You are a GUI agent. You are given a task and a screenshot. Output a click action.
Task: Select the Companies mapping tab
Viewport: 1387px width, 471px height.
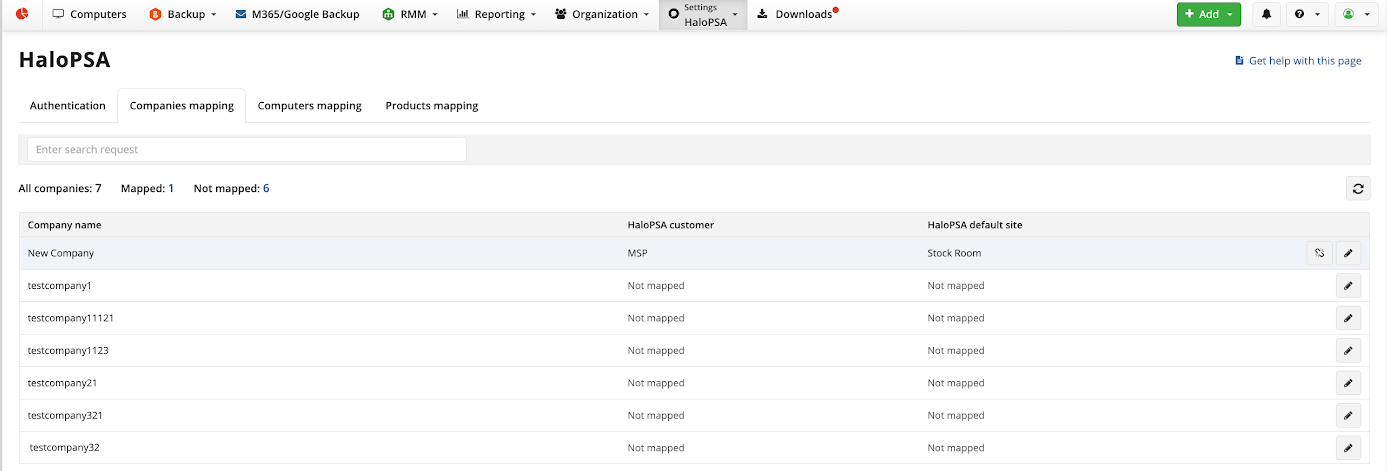pos(182,106)
